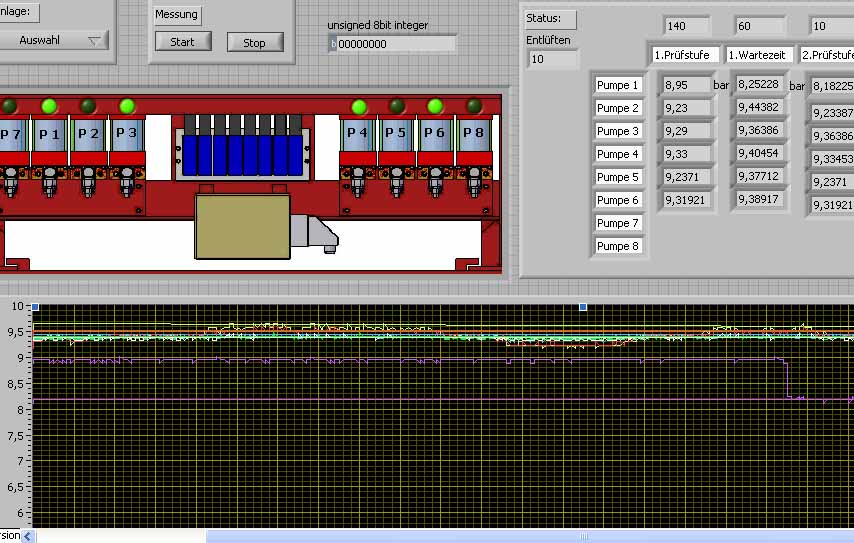Click the Pumpe 7 label button
The image size is (854, 543).
[x=618, y=223]
